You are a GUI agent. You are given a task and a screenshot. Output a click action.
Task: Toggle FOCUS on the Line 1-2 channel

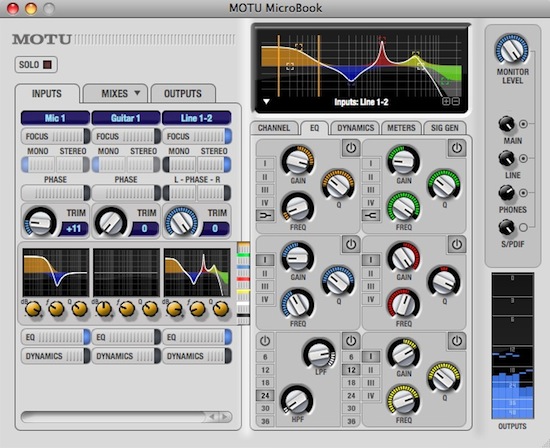coord(197,136)
